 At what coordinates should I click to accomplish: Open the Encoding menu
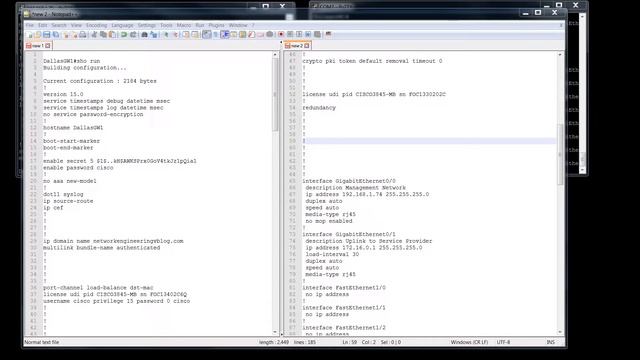pyautogui.click(x=96, y=25)
